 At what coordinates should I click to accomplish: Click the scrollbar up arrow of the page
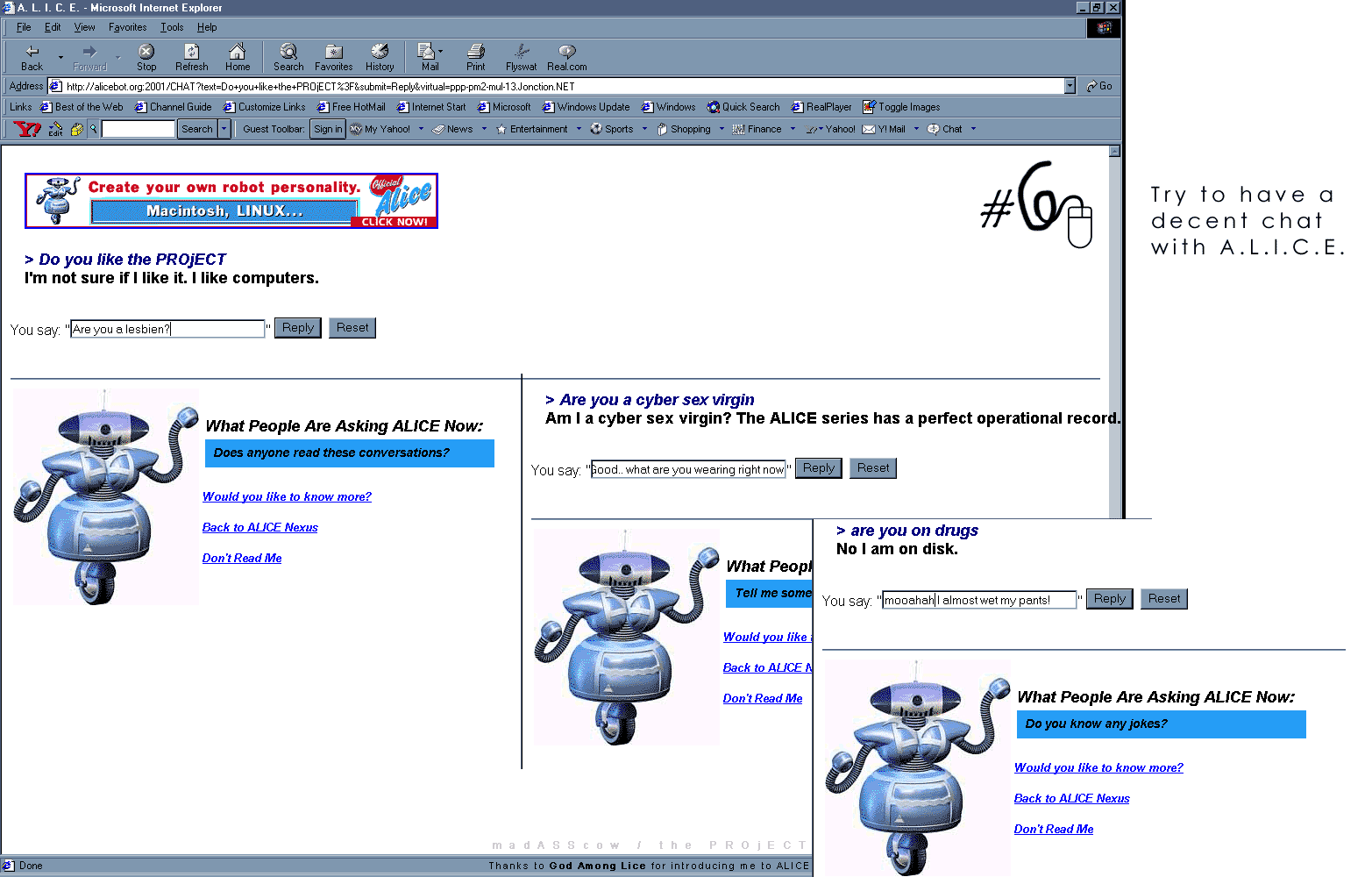[x=1114, y=151]
